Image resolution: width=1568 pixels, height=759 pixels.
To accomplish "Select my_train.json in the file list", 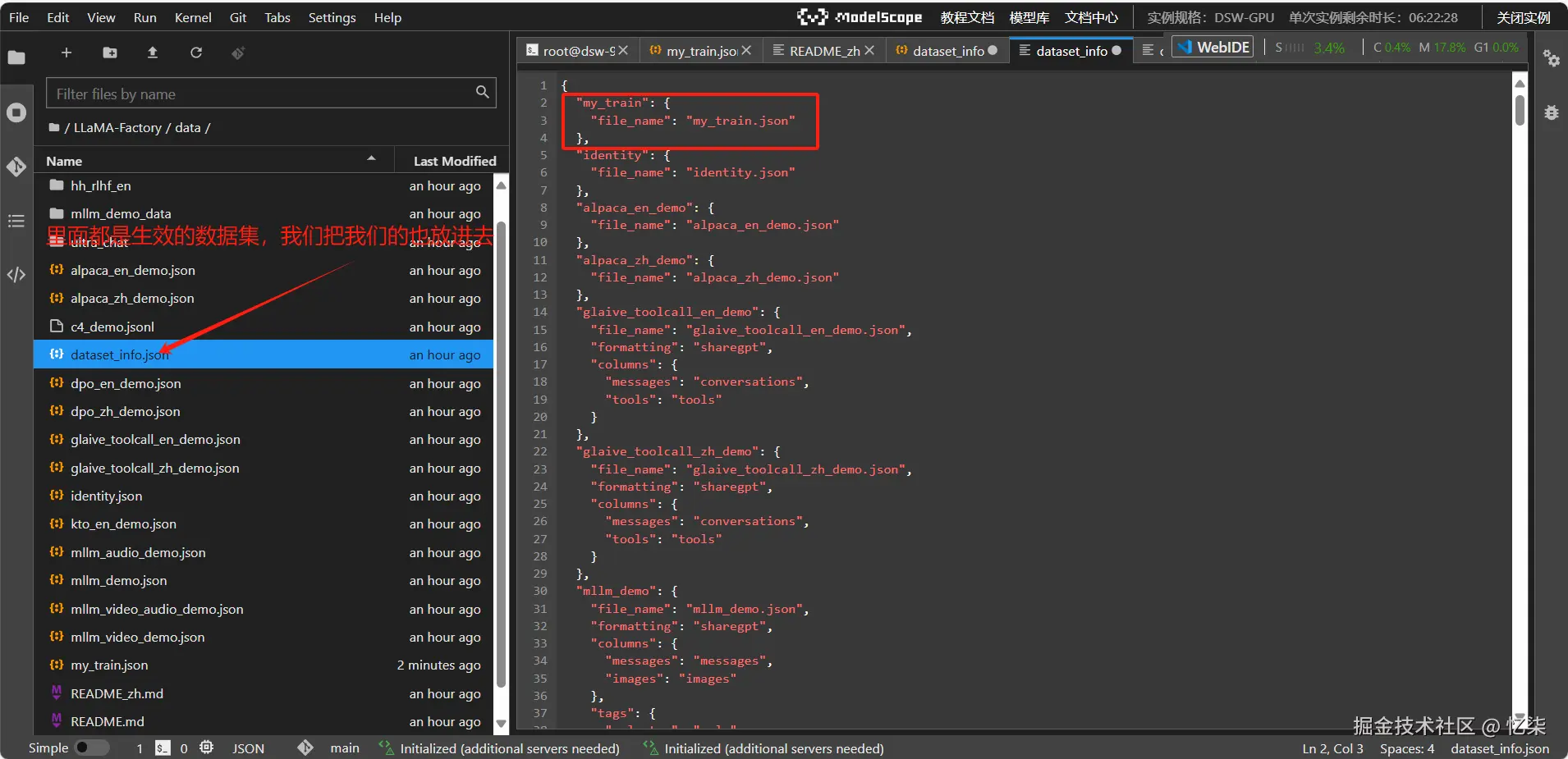I will coord(263,665).
